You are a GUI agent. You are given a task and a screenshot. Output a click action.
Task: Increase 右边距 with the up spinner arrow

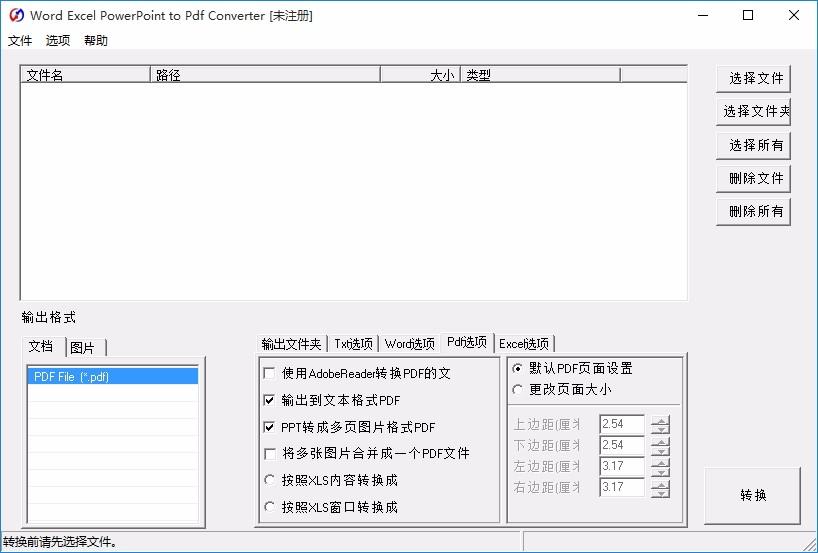tap(660, 484)
